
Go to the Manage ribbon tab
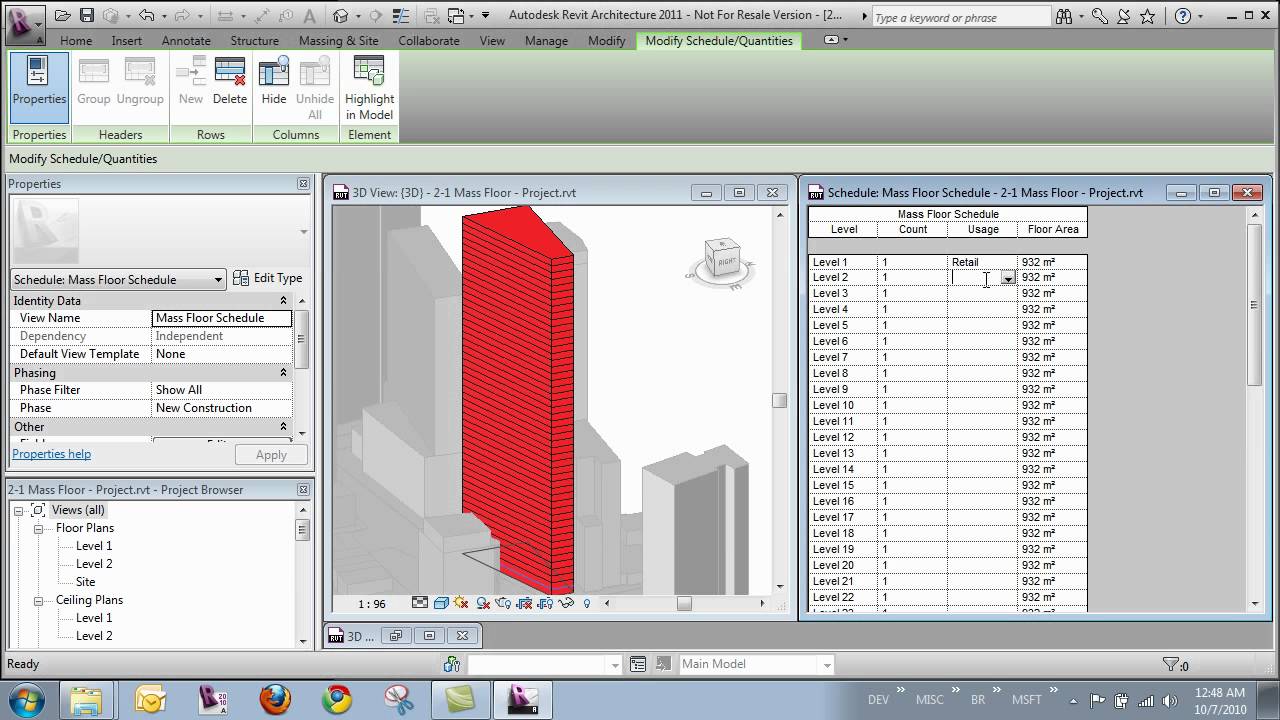[x=546, y=41]
